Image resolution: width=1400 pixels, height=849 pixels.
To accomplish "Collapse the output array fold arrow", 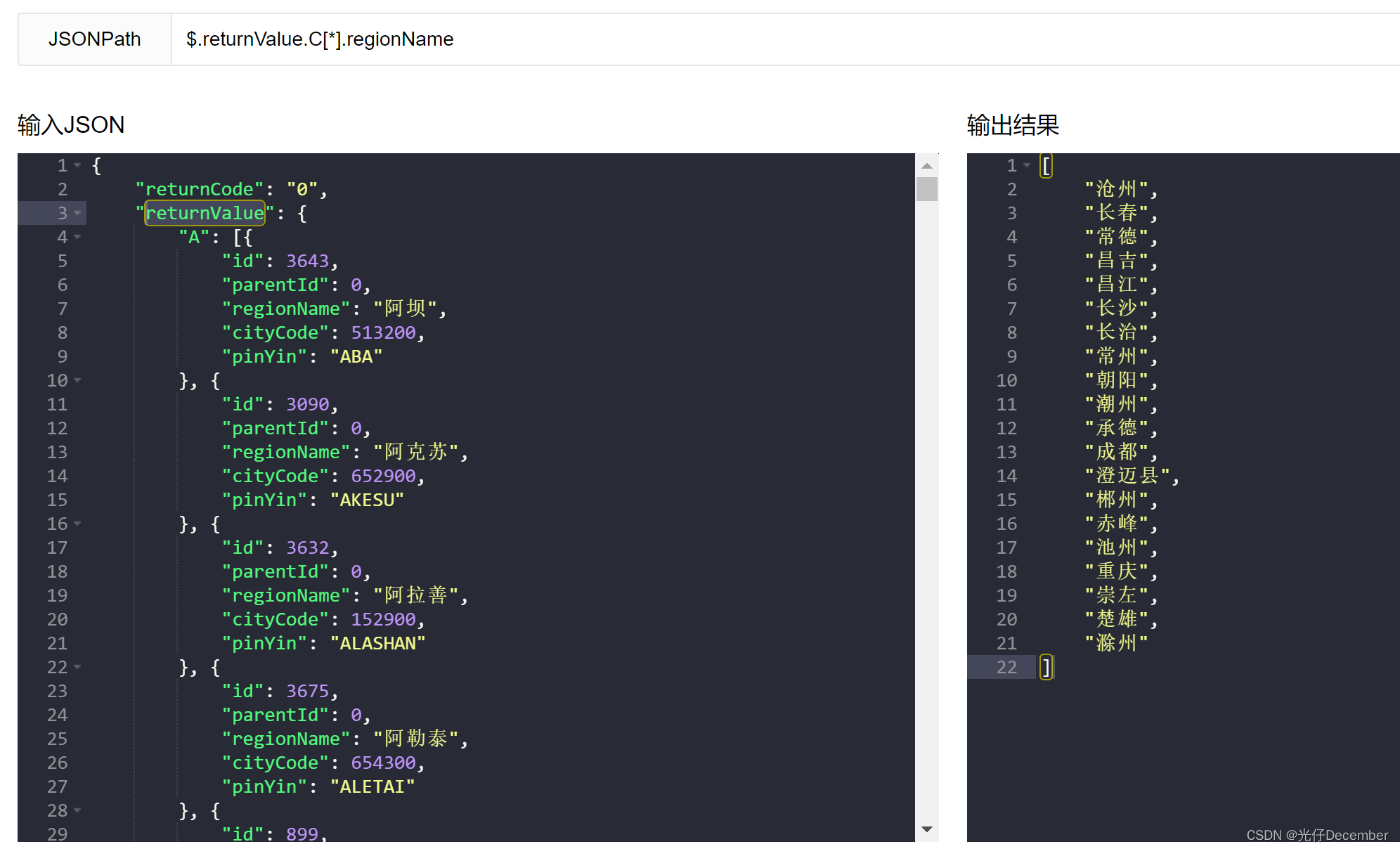I will point(1027,165).
